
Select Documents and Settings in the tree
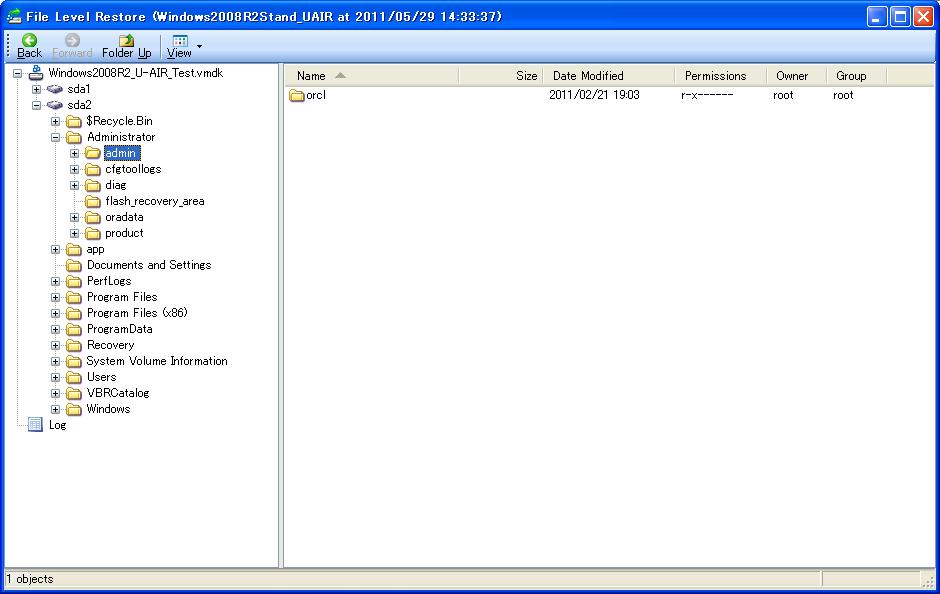pyautogui.click(x=149, y=265)
